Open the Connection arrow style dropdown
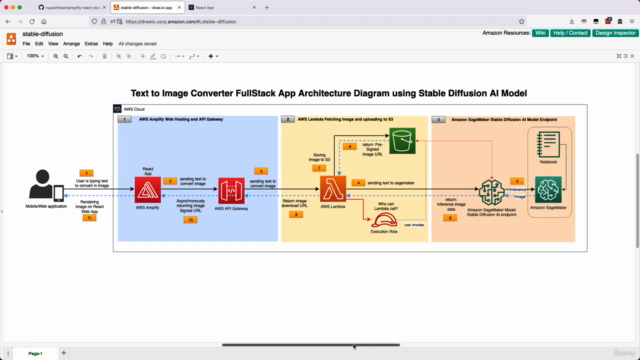Image resolution: width=640 pixels, height=360 pixels. [x=179, y=56]
